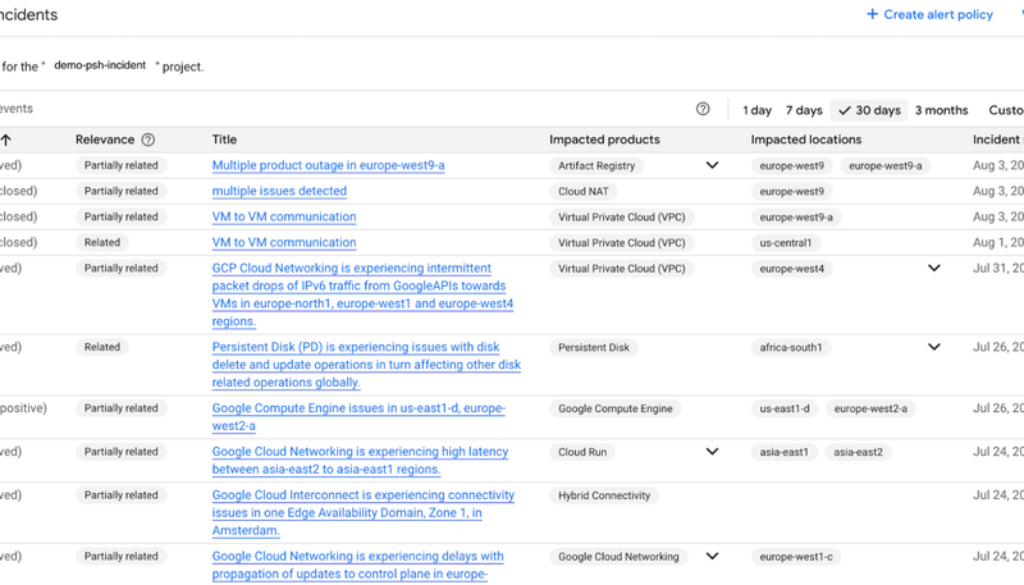1024x585 pixels.
Task: Click the help icon beside Relevance header
Action: pos(149,140)
